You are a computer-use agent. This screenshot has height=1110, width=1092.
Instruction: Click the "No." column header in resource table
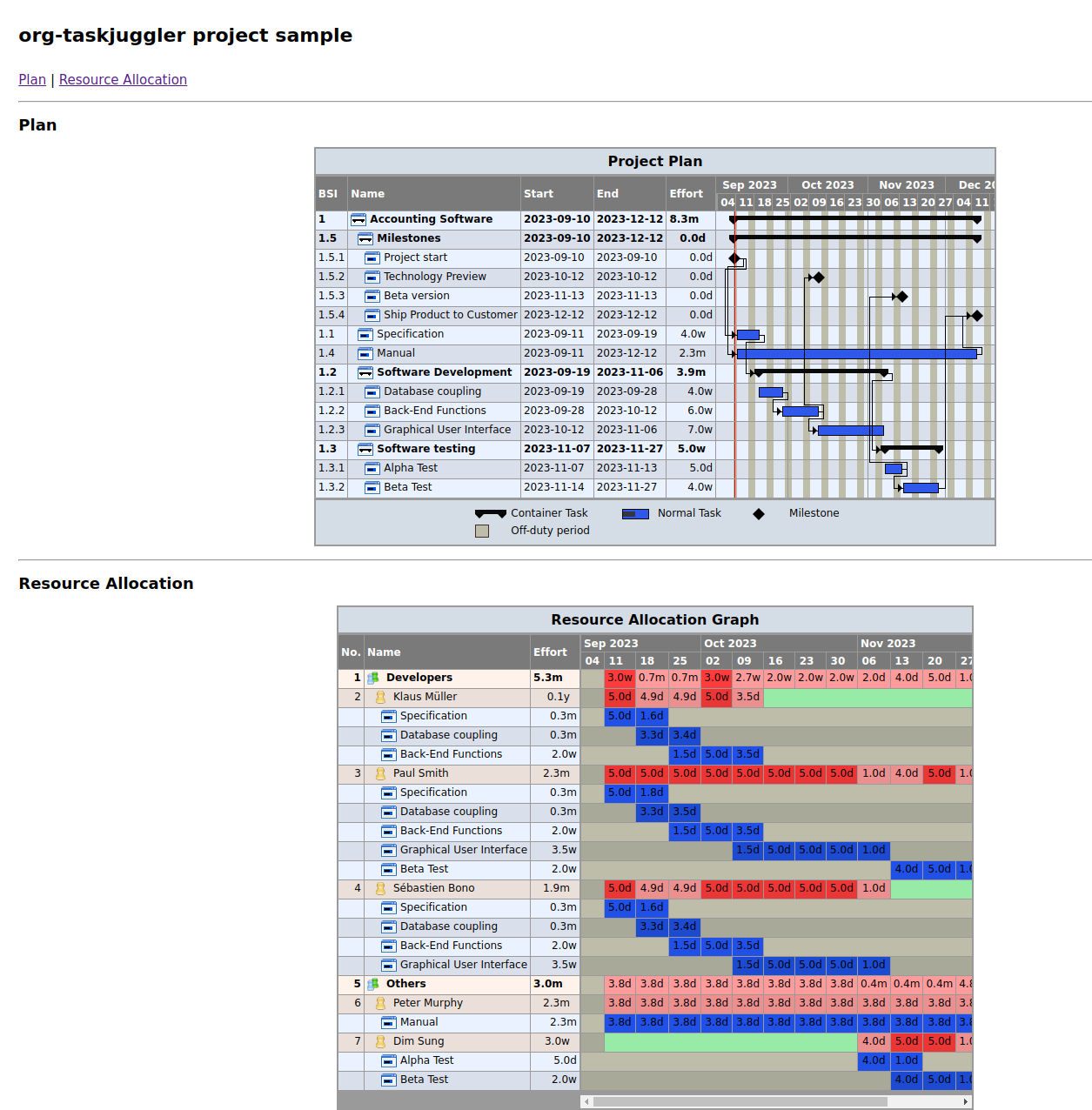(x=351, y=652)
